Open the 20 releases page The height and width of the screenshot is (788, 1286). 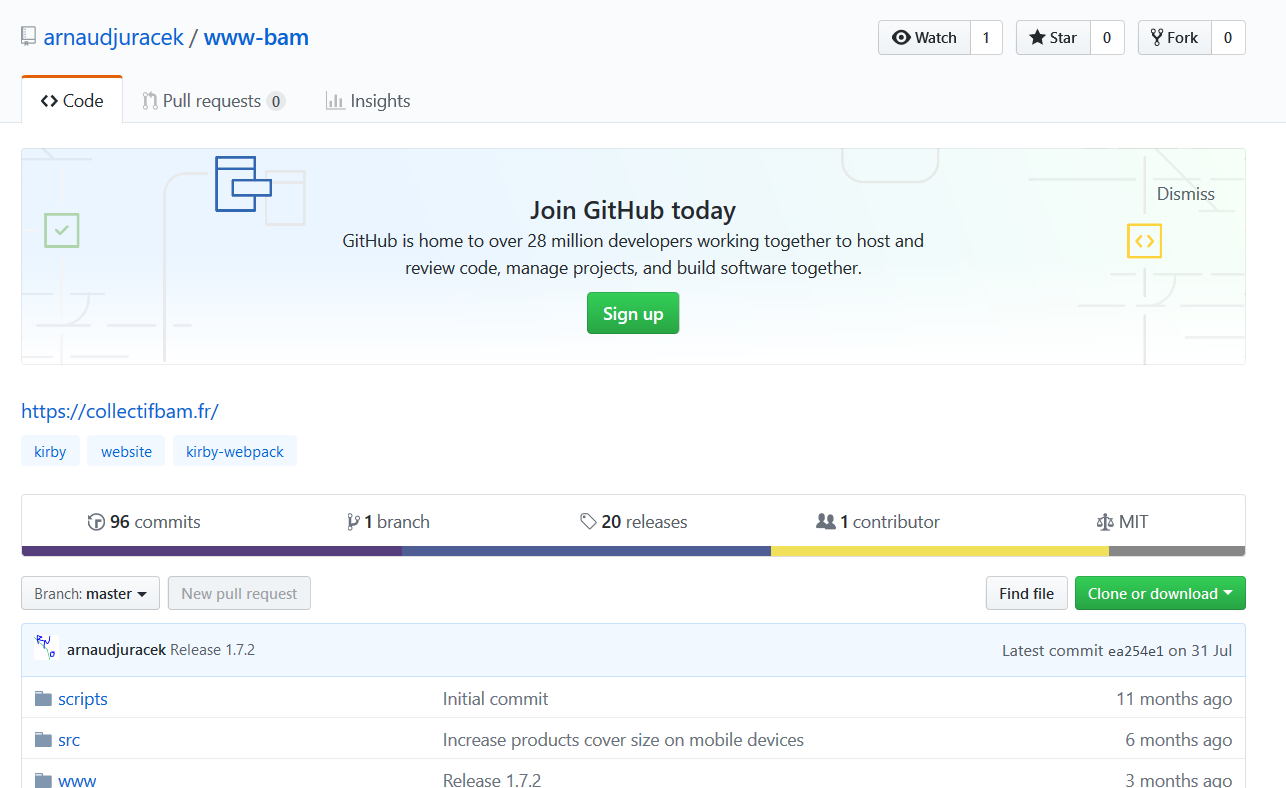(634, 522)
